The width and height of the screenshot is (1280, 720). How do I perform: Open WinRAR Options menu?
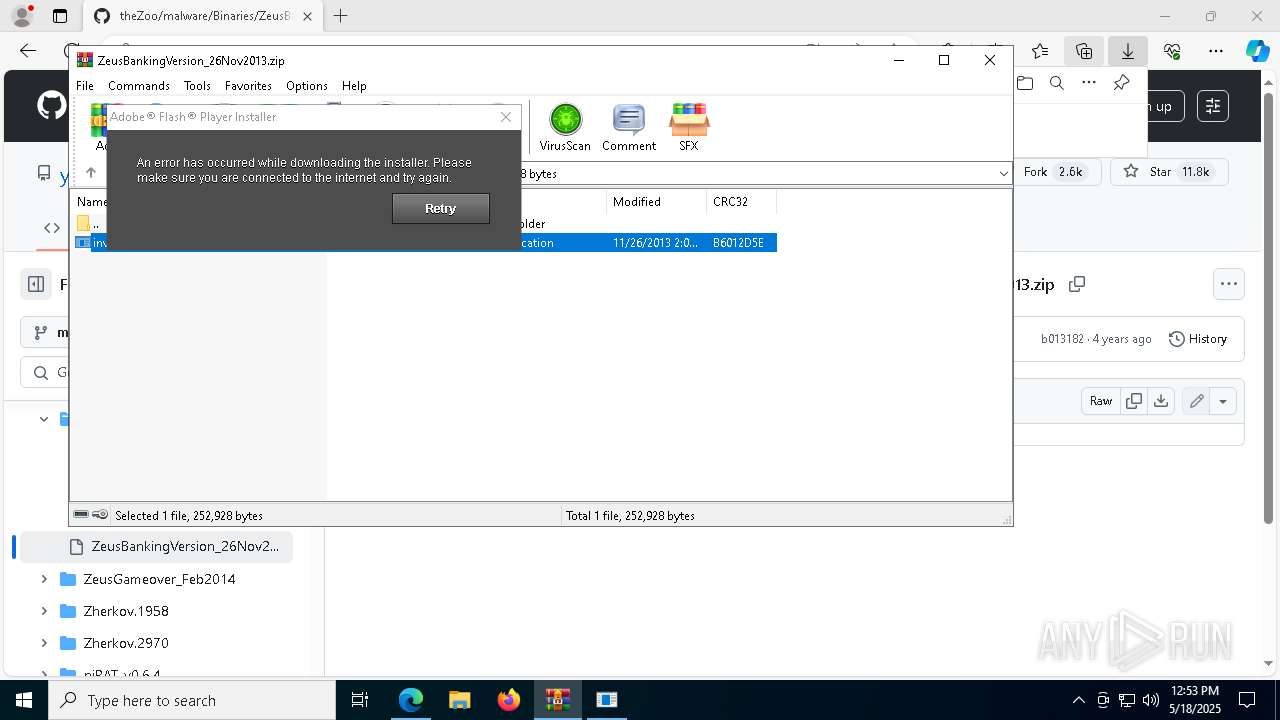point(307,86)
